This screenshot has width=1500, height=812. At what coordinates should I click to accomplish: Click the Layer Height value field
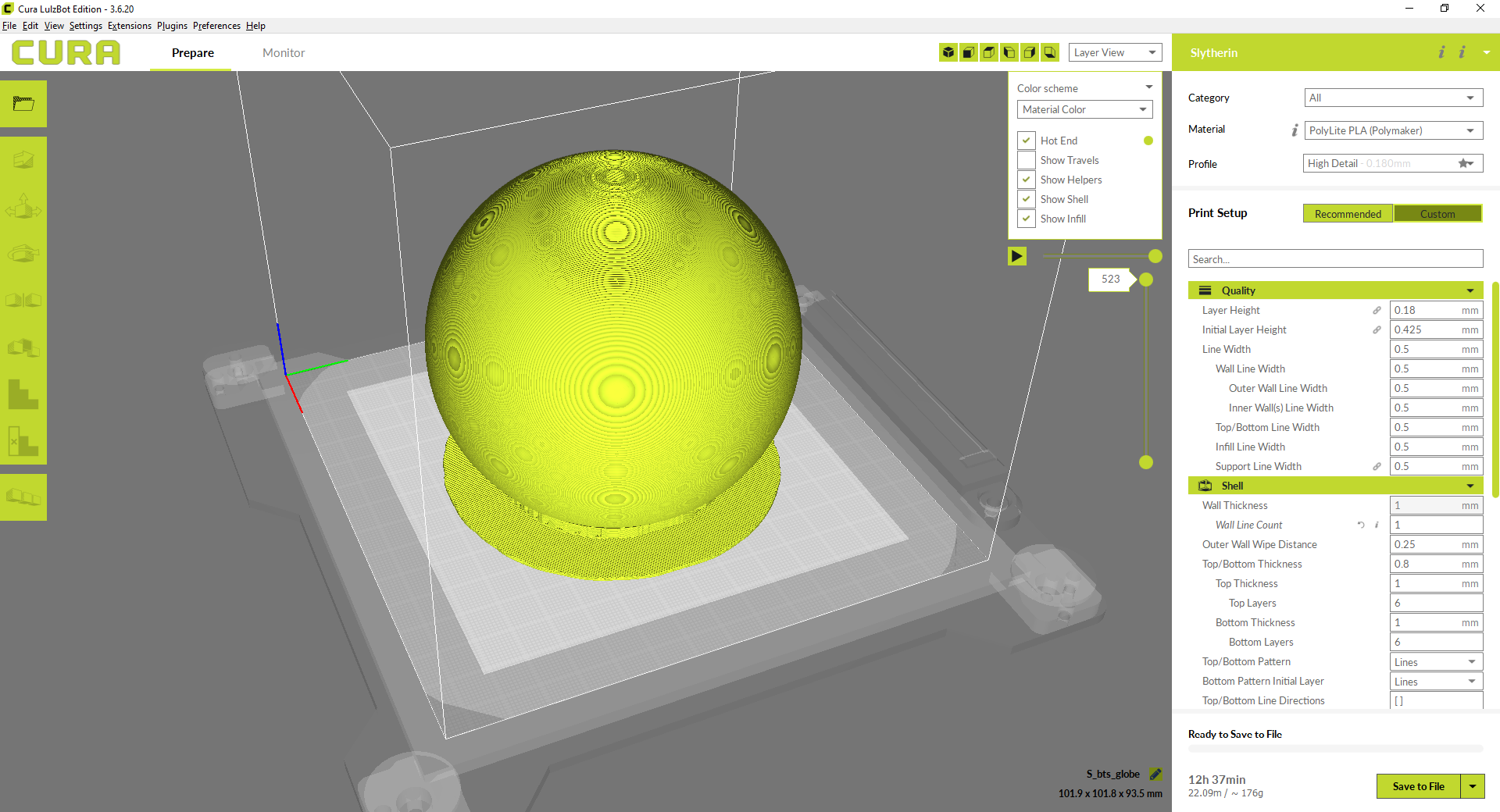tap(1436, 310)
